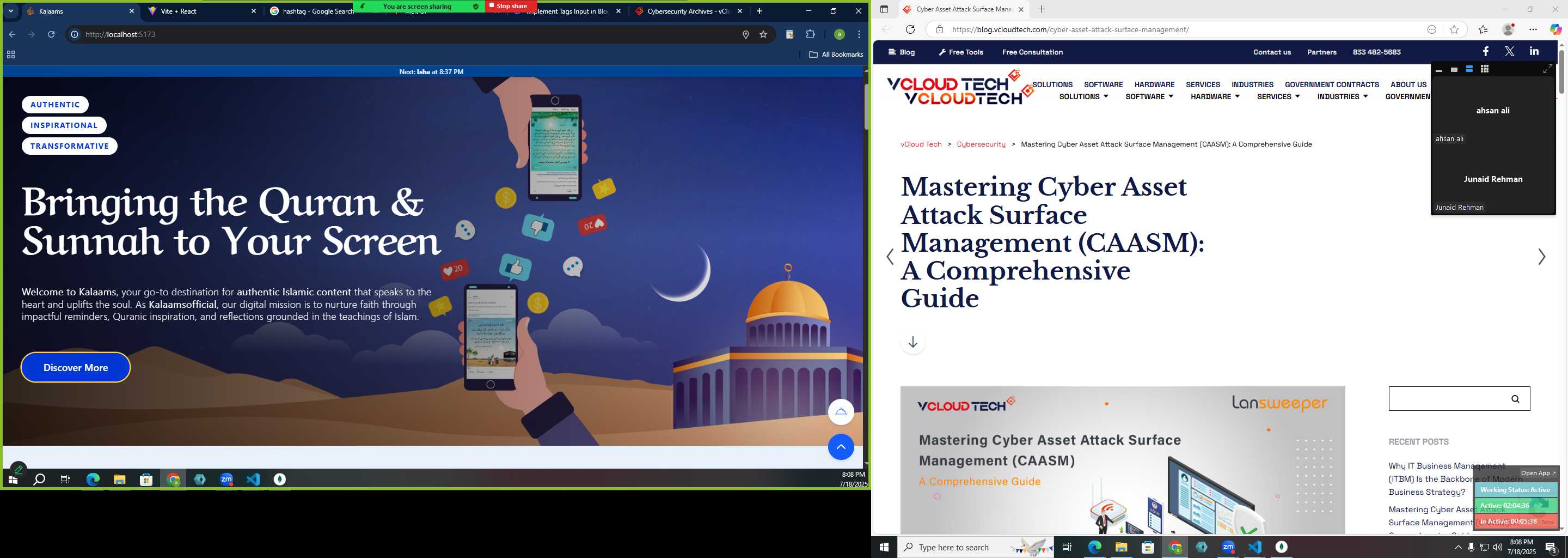
Task: Show hidden system tray icons
Action: click(1458, 547)
